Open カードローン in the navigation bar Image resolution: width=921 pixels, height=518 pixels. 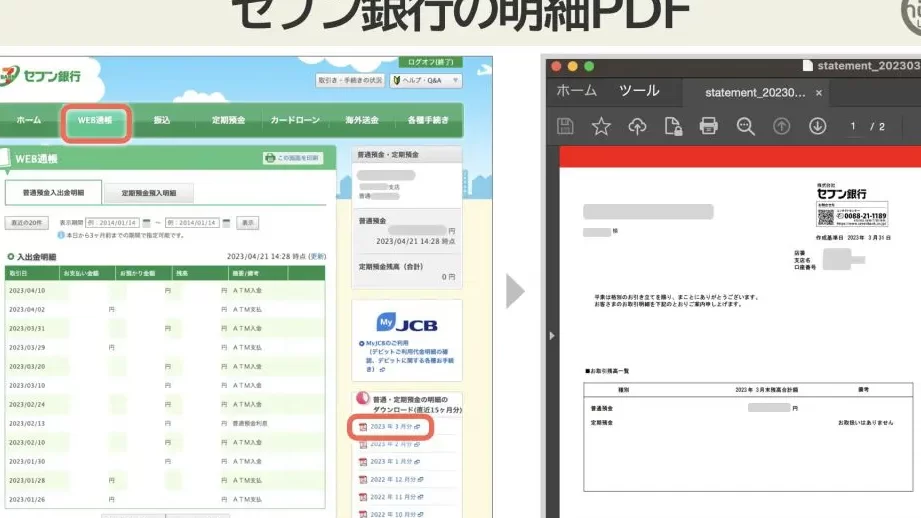point(295,120)
